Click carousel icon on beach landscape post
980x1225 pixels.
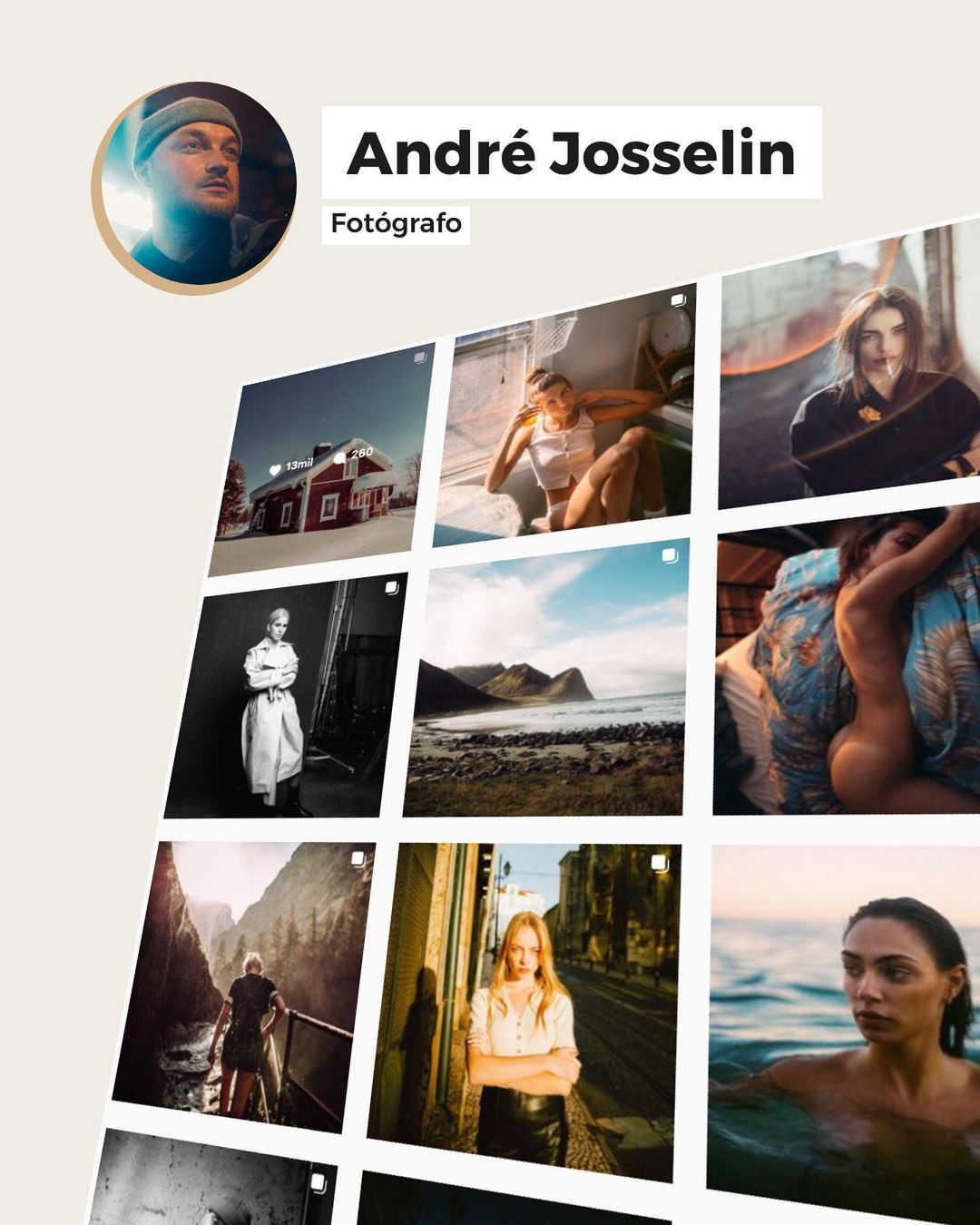(670, 555)
